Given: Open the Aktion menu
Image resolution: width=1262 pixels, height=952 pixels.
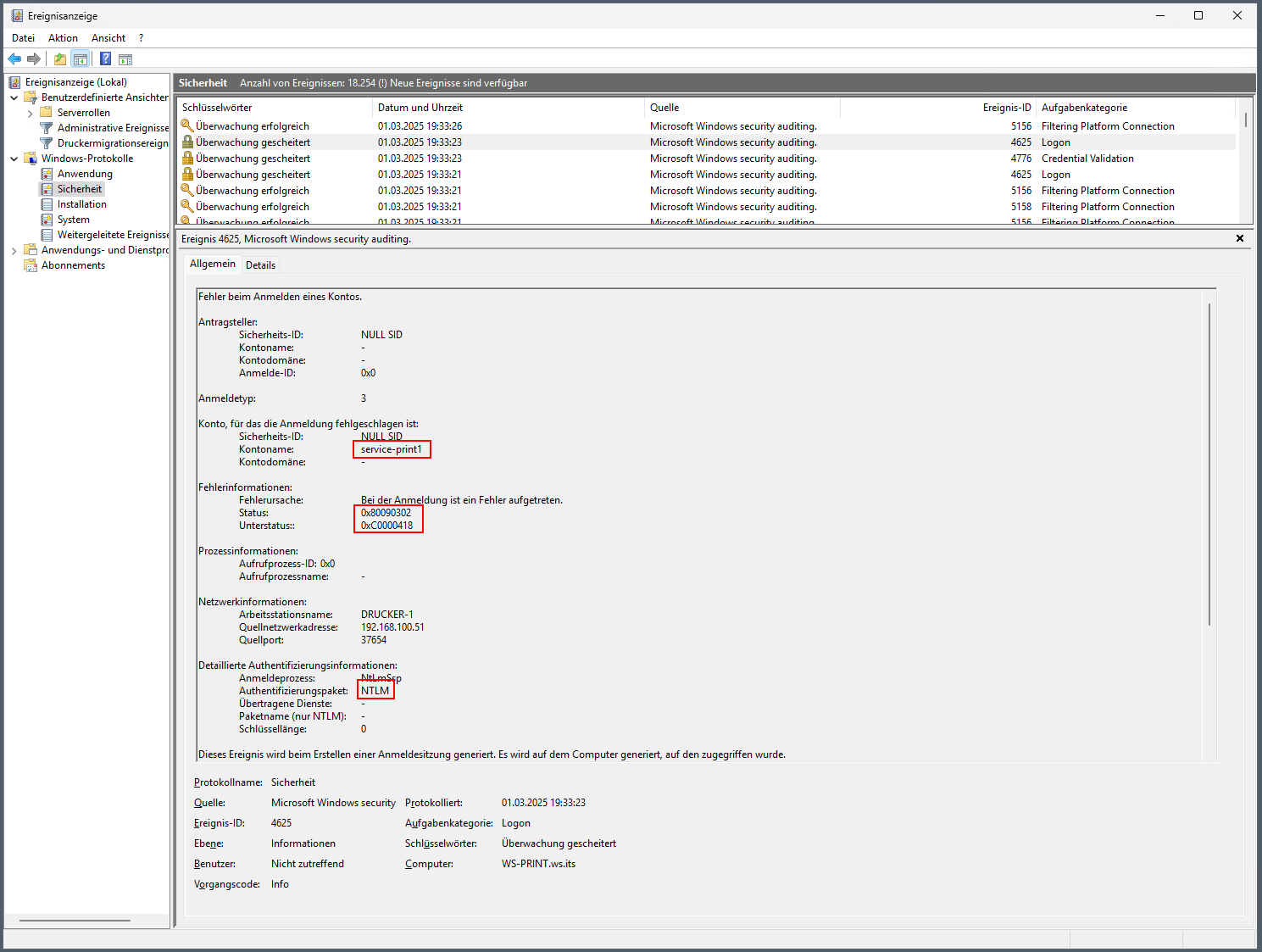Looking at the screenshot, I should pyautogui.click(x=63, y=38).
